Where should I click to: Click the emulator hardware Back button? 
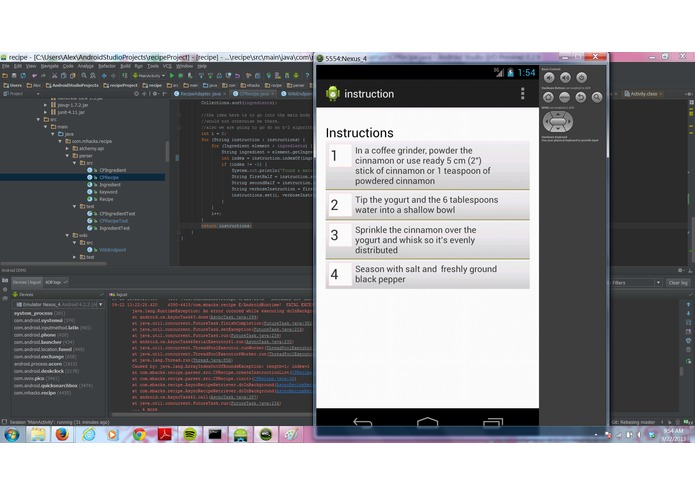coord(581,97)
